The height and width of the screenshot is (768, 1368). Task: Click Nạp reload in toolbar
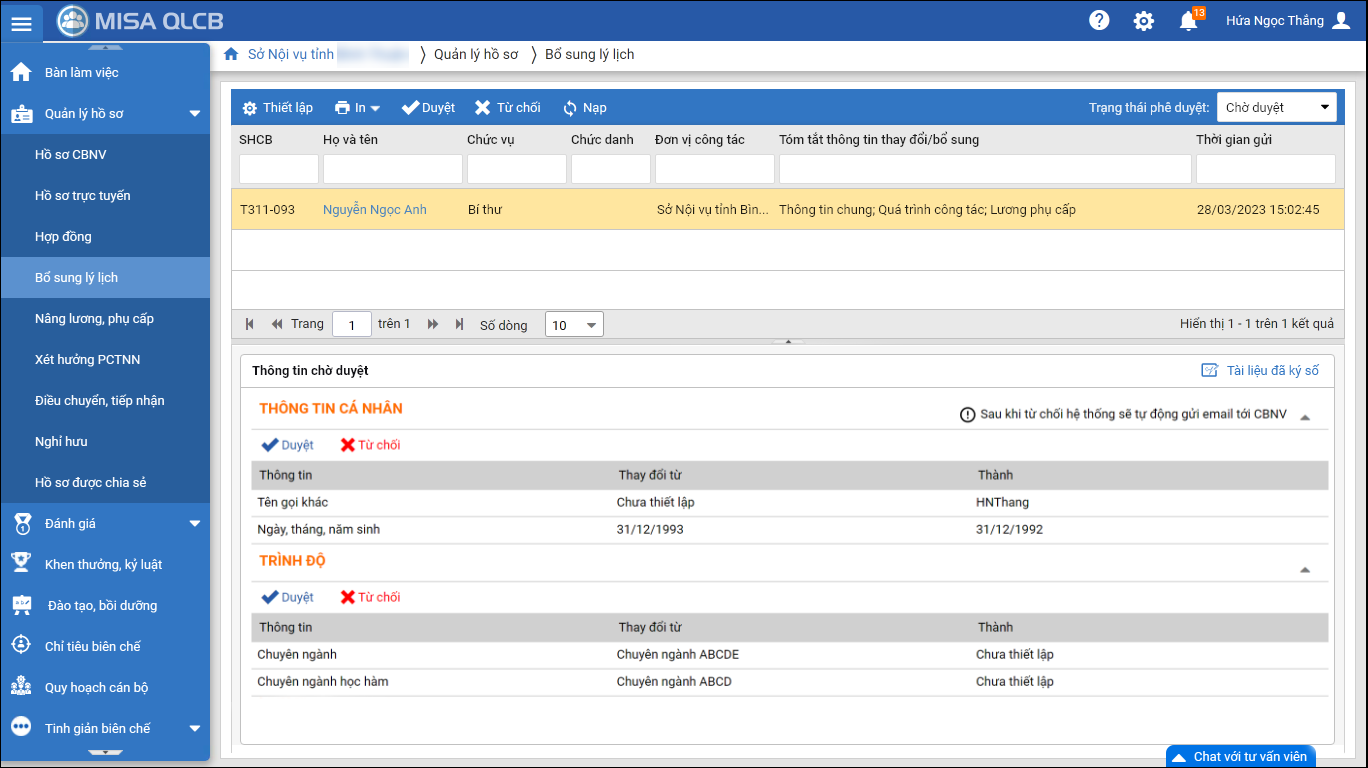(584, 108)
